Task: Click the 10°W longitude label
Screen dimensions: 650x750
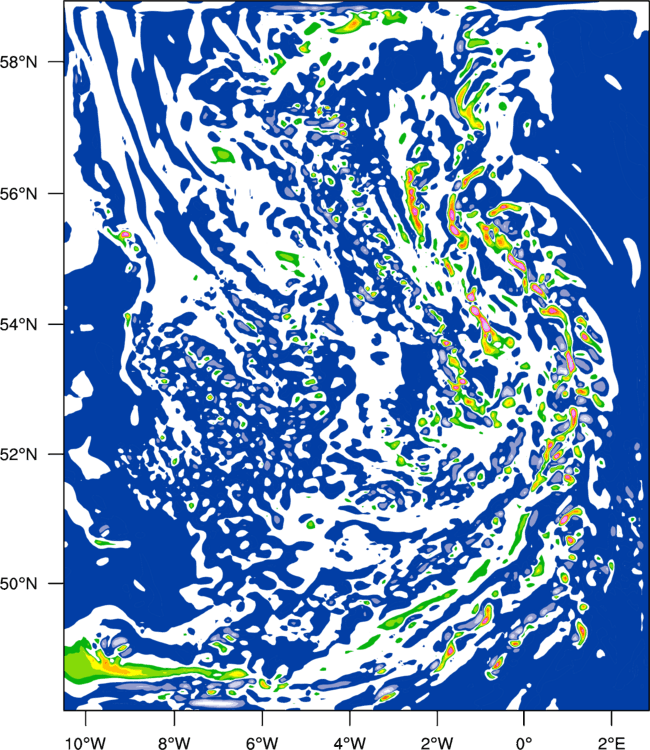Action: [86, 743]
